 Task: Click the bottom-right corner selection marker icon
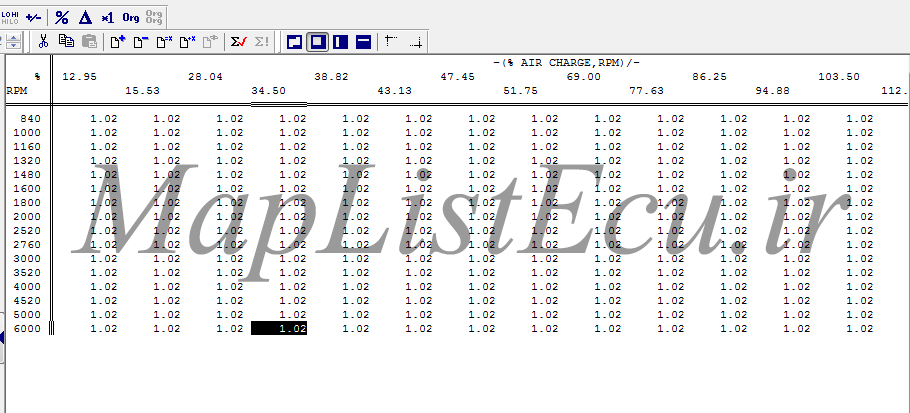tap(416, 42)
